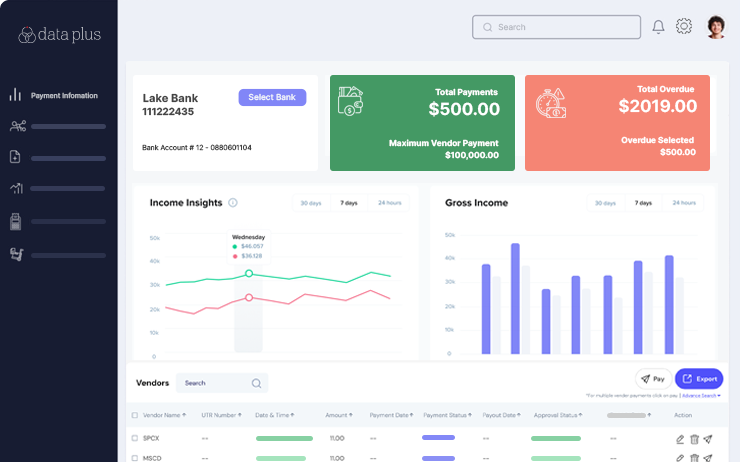The width and height of the screenshot is (740, 462).
Task: Open the Payment Information sidebar bar-chart icon
Action: coord(15,95)
